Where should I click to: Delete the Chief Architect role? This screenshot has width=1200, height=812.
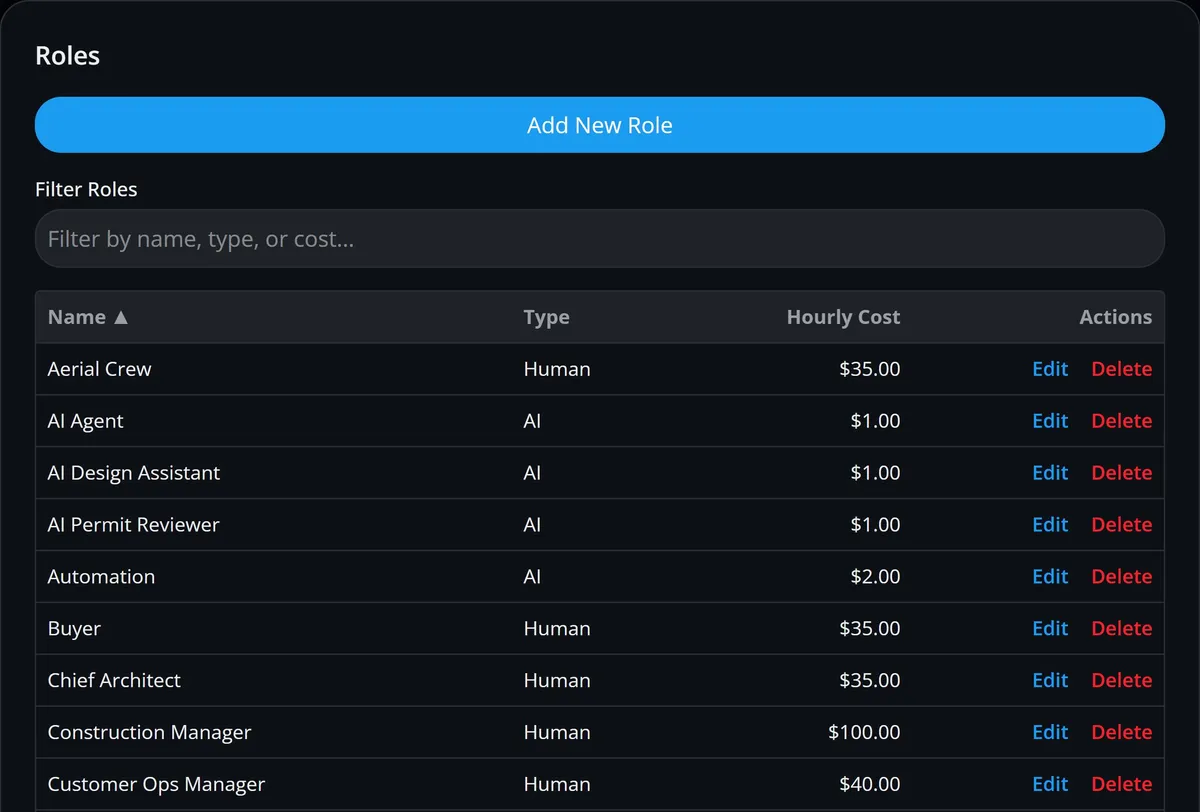pyautogui.click(x=1122, y=681)
